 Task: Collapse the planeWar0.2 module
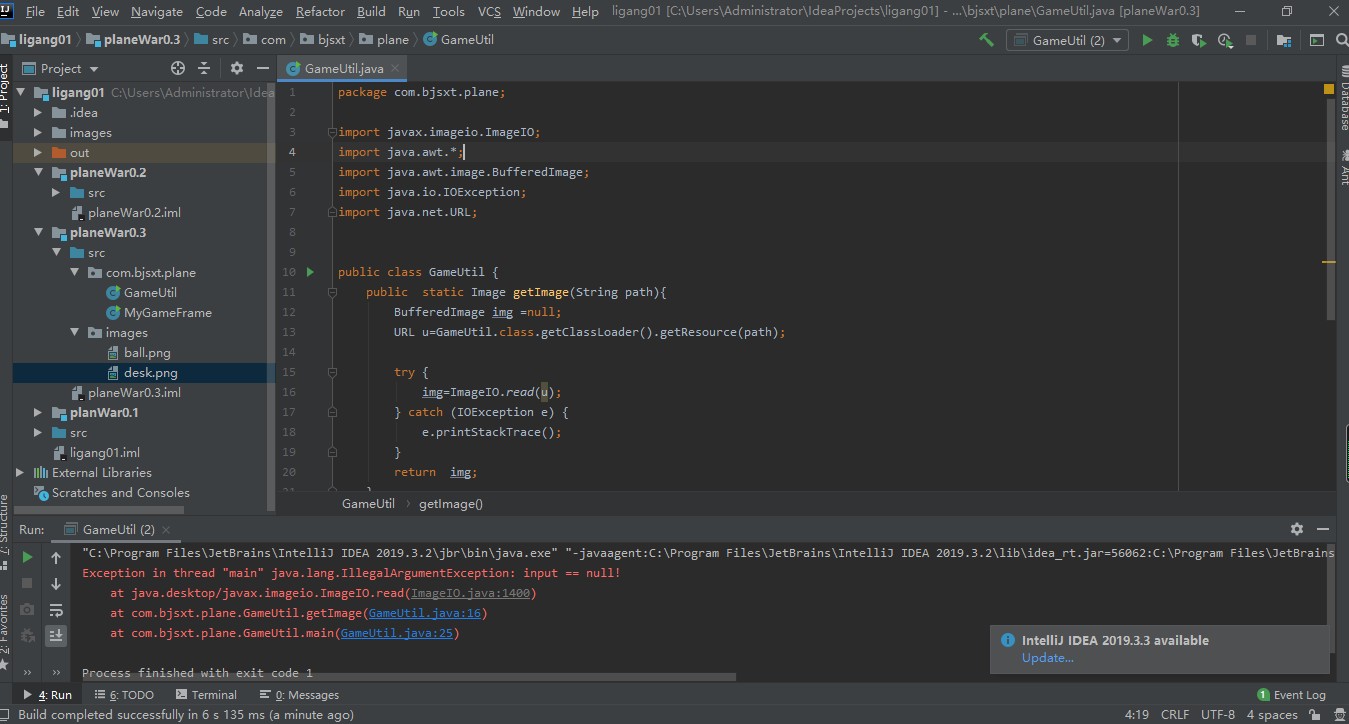click(38, 173)
